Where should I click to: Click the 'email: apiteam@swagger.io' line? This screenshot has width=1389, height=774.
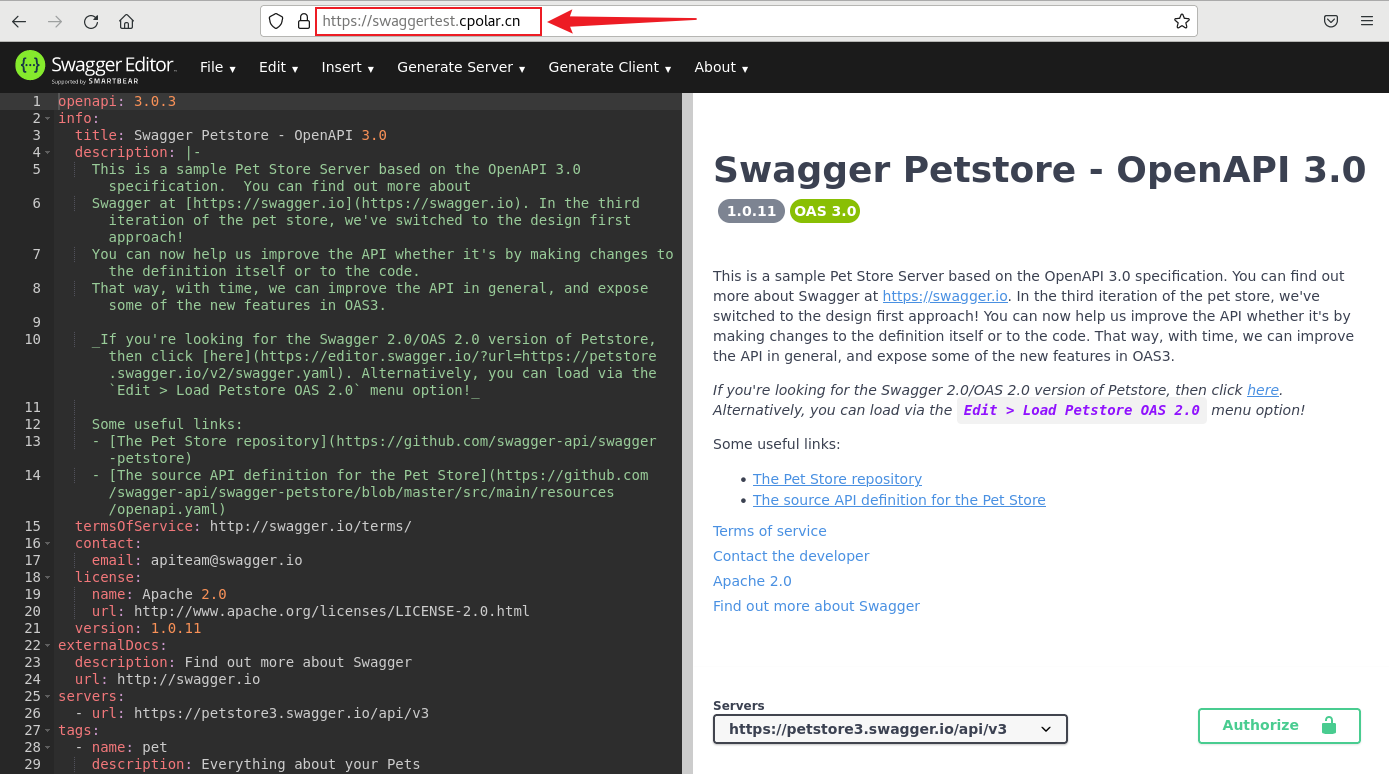pyautogui.click(x=197, y=560)
